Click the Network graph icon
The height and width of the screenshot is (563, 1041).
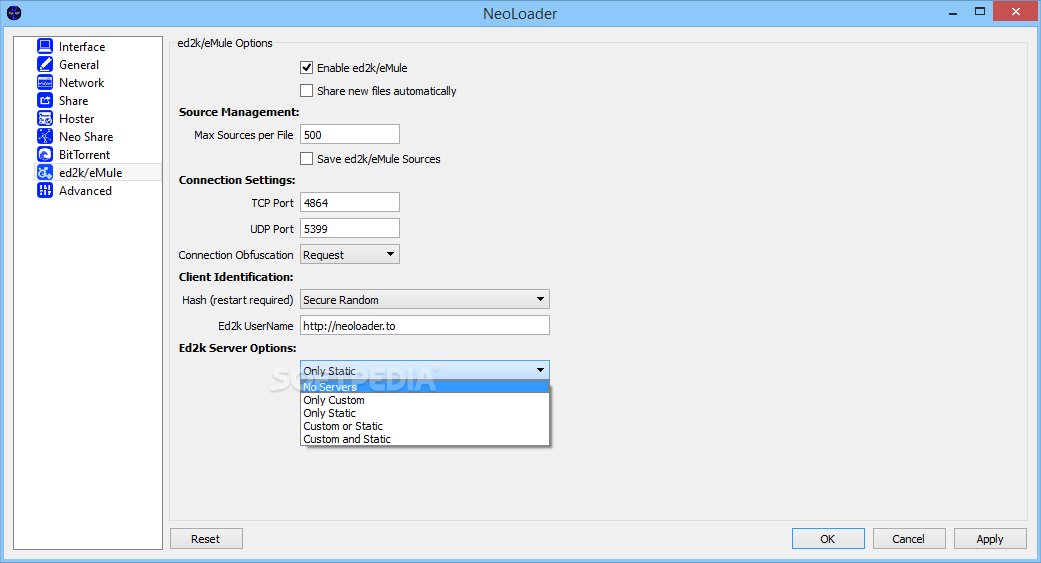pos(44,82)
